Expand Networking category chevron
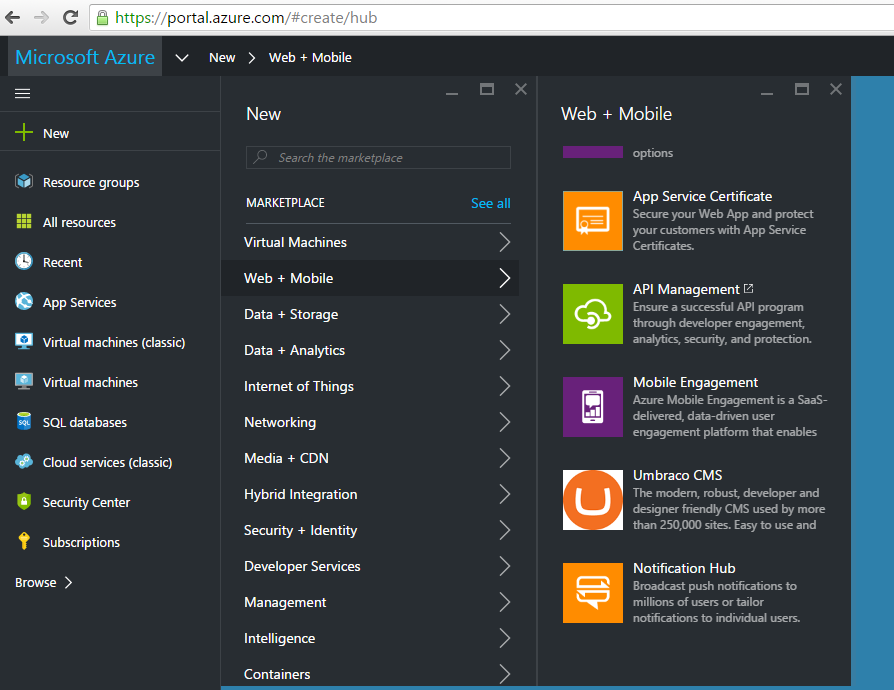 tap(505, 422)
